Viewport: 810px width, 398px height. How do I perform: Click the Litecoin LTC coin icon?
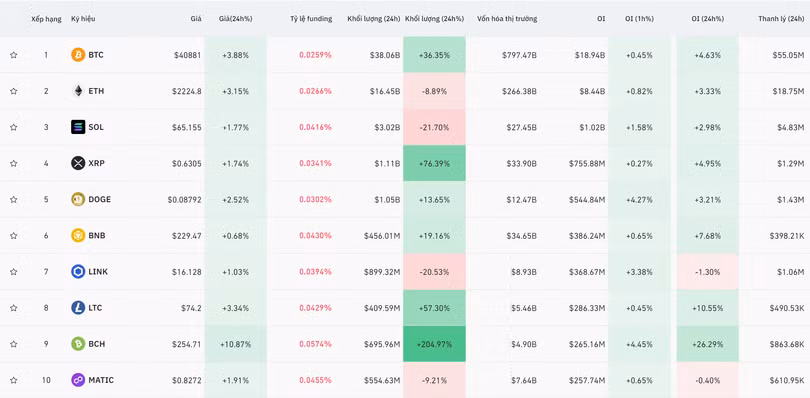(x=78, y=308)
